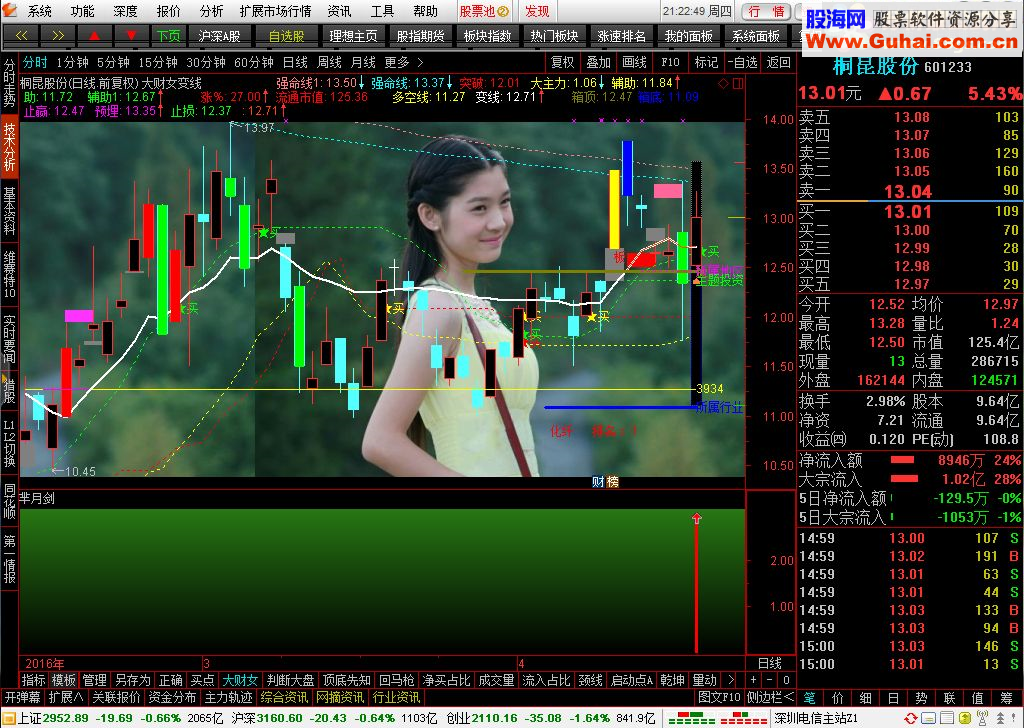The height and width of the screenshot is (728, 1024).
Task: Click the 行情 button at top right
Action: click(766, 11)
